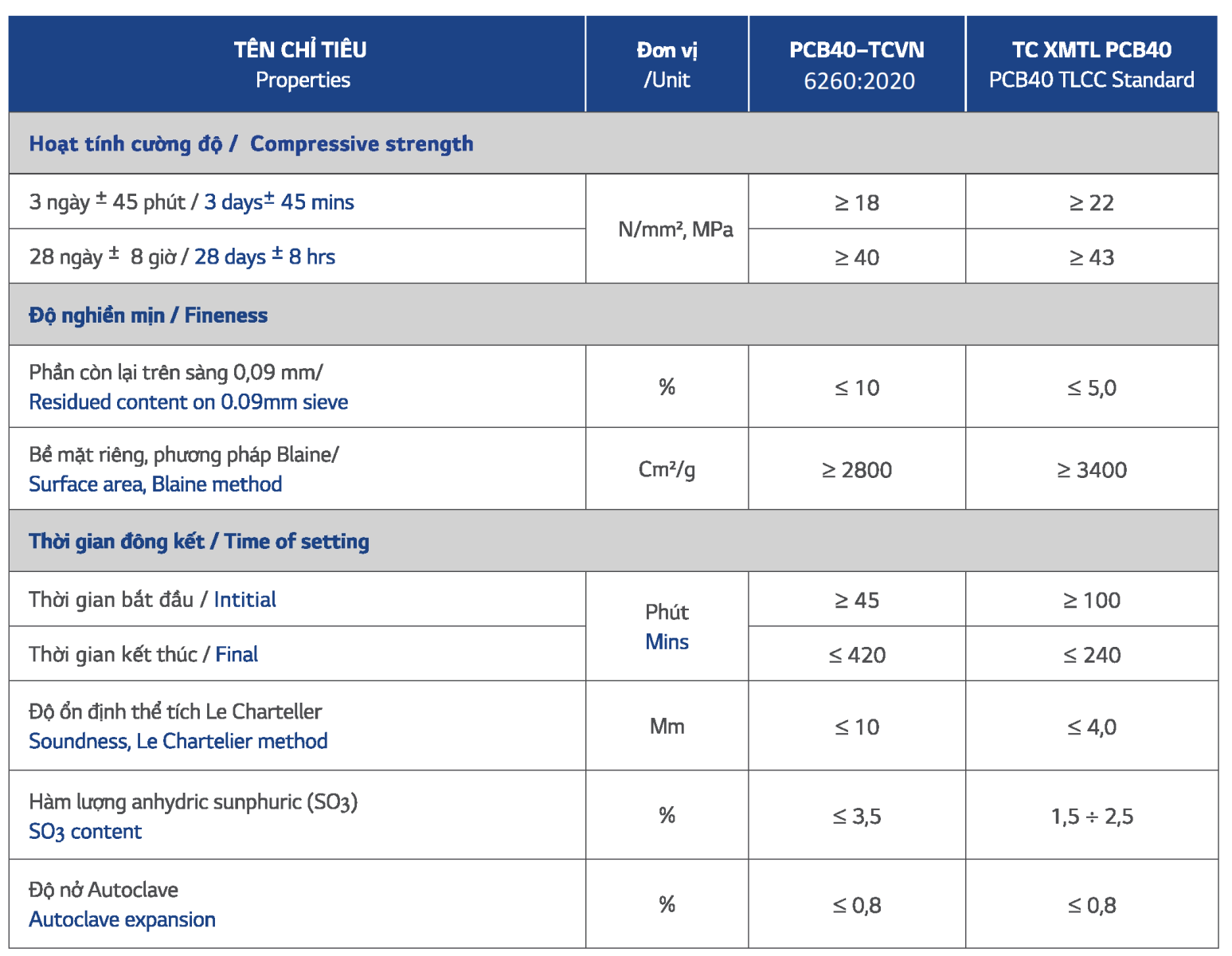Select the "≥ 22" value cell
This screenshot has width=1232, height=956.
click(x=1091, y=203)
